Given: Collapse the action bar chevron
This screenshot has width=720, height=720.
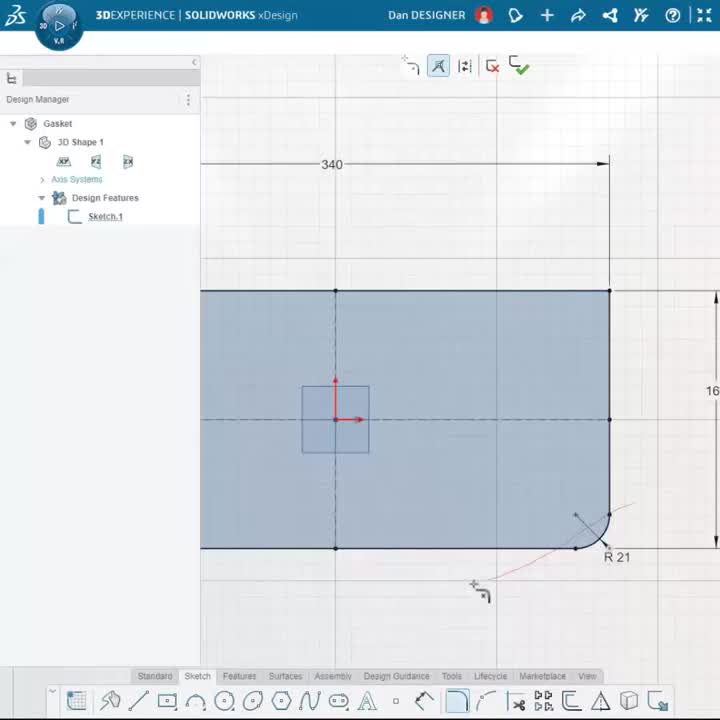Looking at the screenshot, I should (x=52, y=691).
